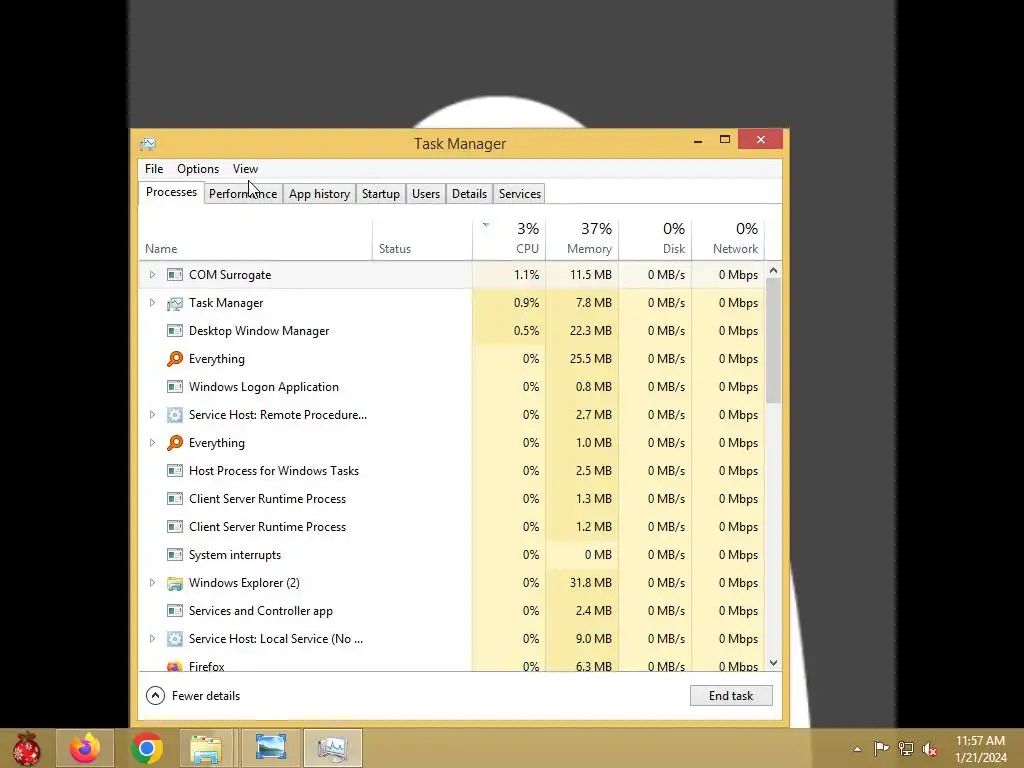
Task: Click the Windows Explorer (2) folder icon
Action: [x=174, y=583]
